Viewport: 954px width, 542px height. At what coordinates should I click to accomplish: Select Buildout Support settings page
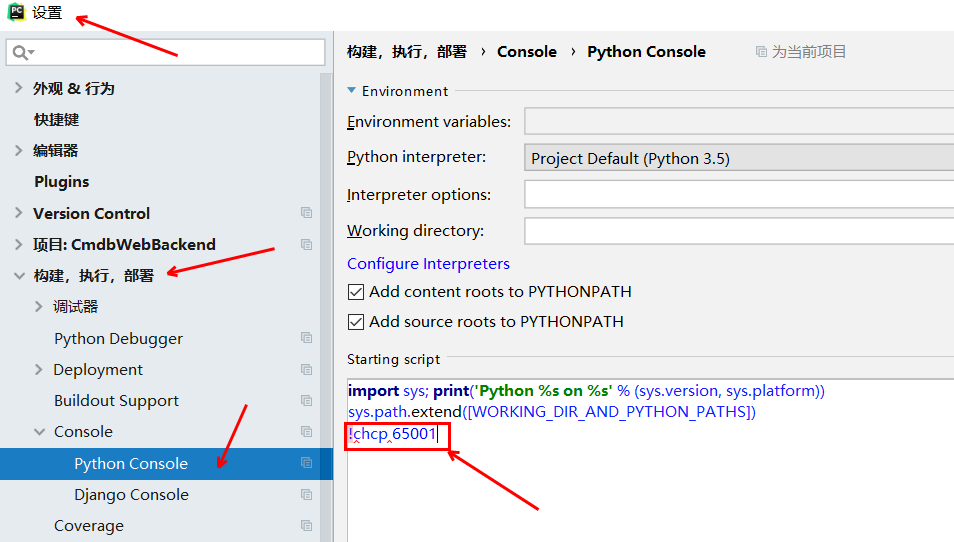[x=116, y=400]
